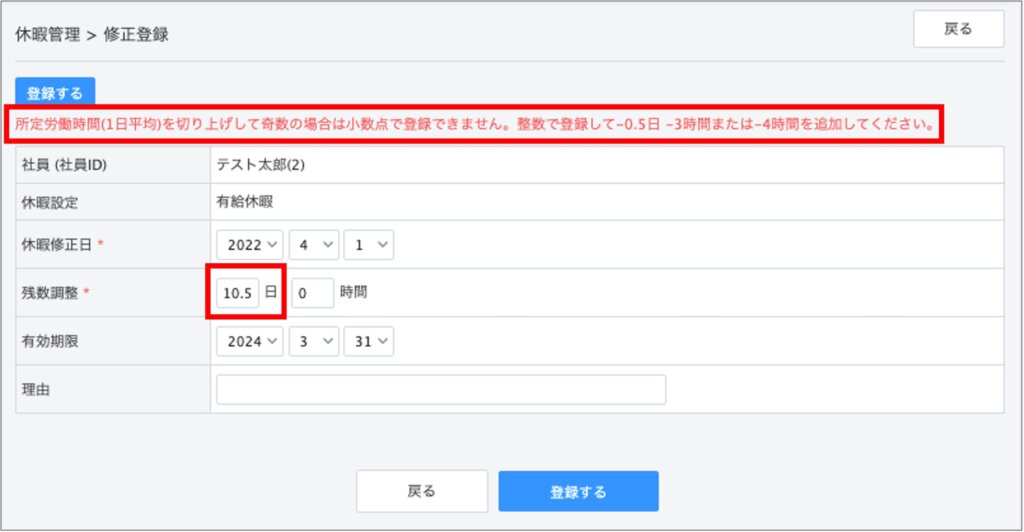The height and width of the screenshot is (532, 1024).
Task: Open the 有効期限 day dropdown showing 31
Action: click(x=368, y=341)
